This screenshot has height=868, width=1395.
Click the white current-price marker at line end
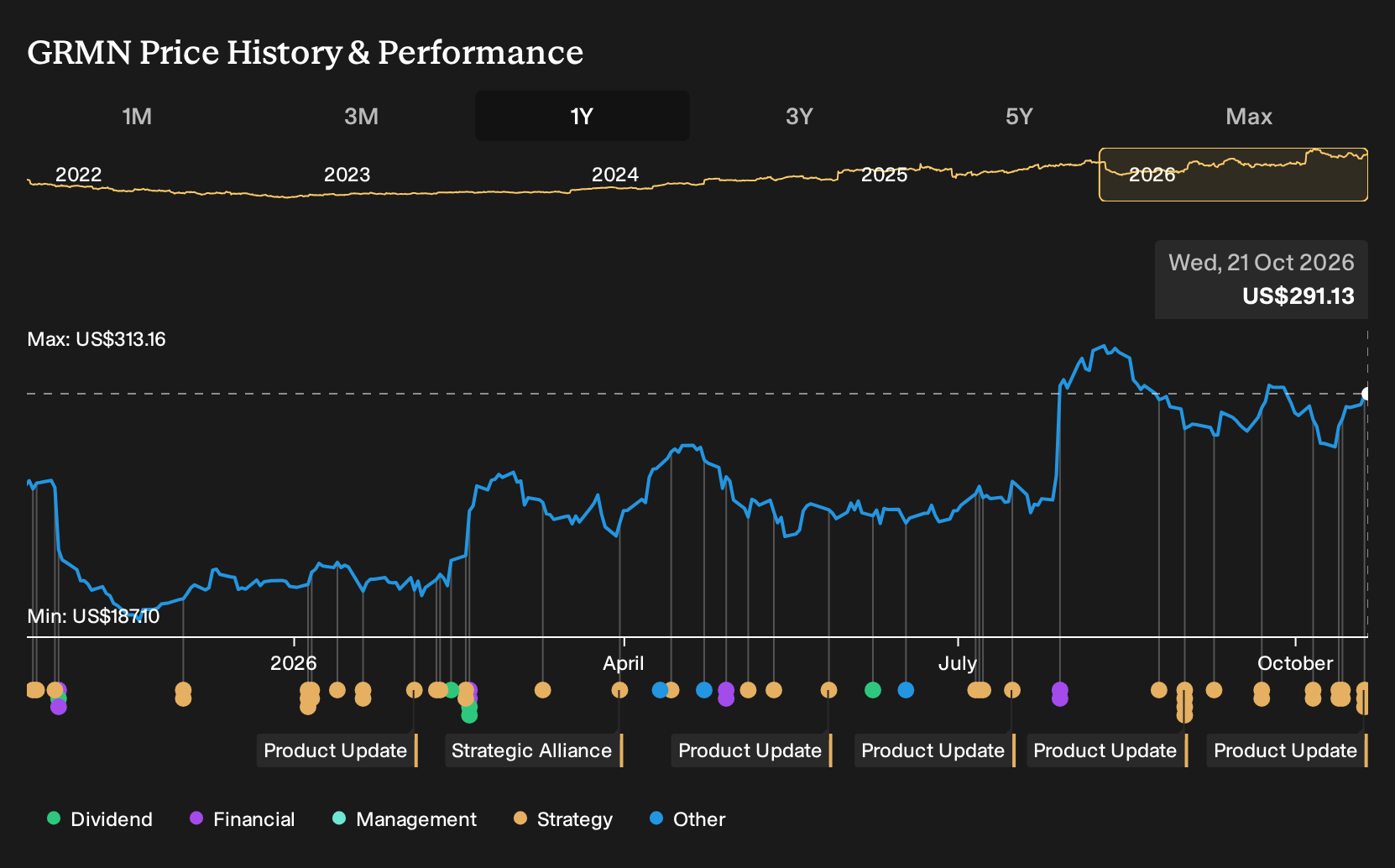pyautogui.click(x=1366, y=394)
